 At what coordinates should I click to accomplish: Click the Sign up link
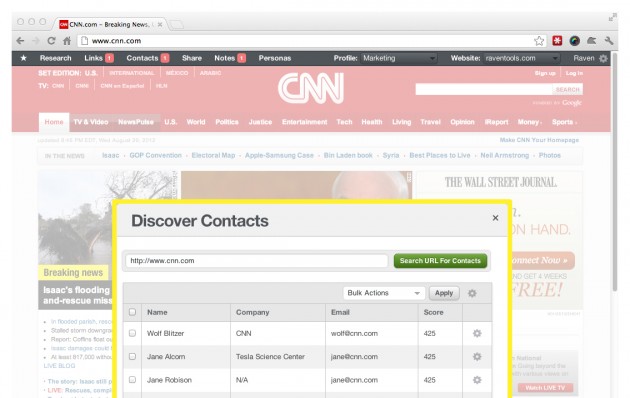click(x=545, y=73)
